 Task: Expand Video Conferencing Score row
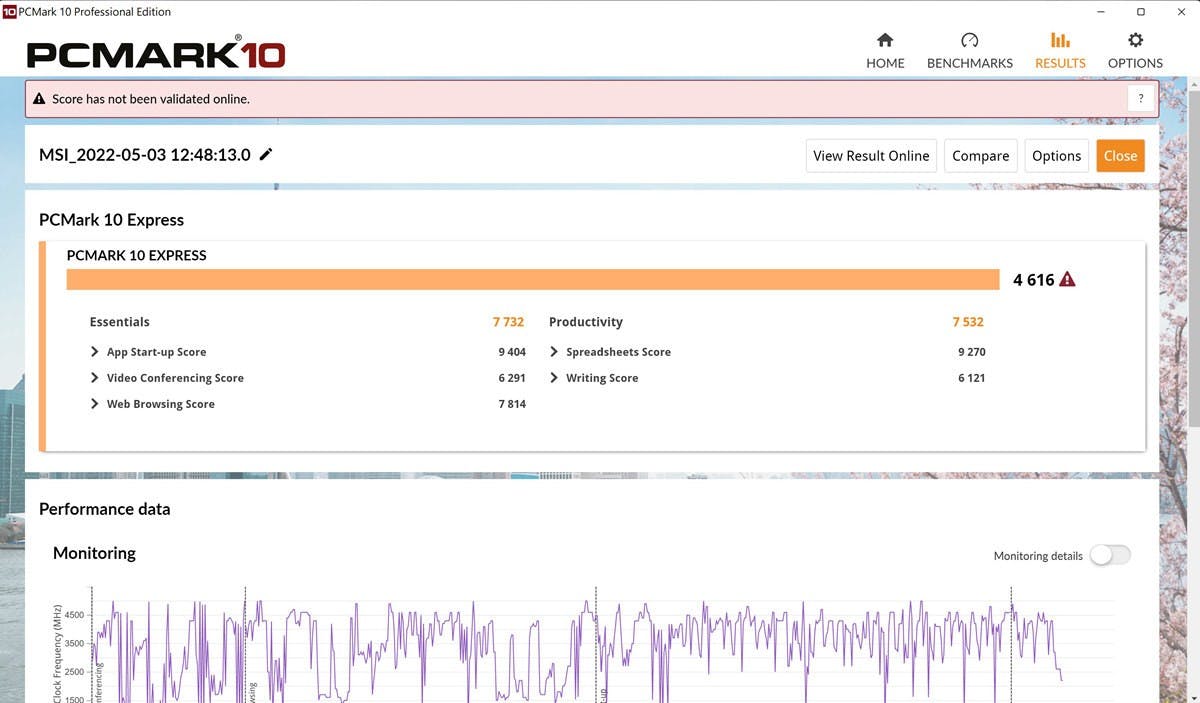point(95,378)
